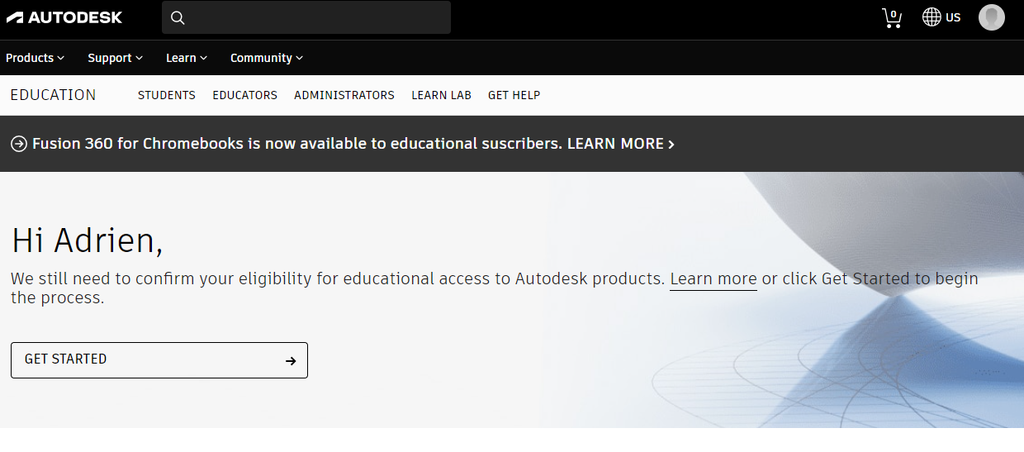This screenshot has width=1024, height=452.
Task: Open the shopping cart
Action: click(892, 18)
